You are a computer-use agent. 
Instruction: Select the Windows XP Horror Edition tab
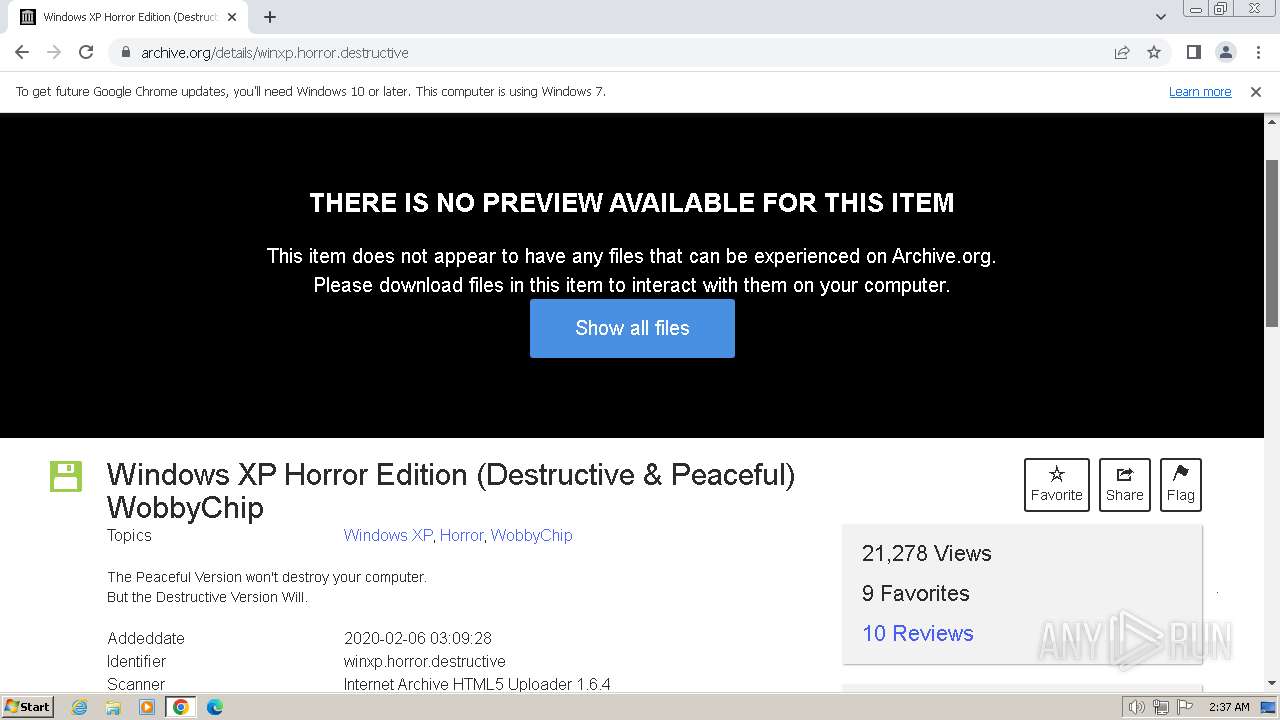coord(128,17)
